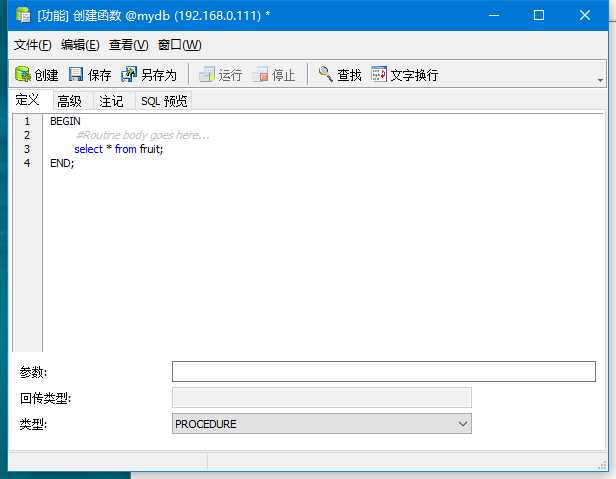Click the 回传类型 input field
Viewport: 616px width, 479px height.
[321, 398]
